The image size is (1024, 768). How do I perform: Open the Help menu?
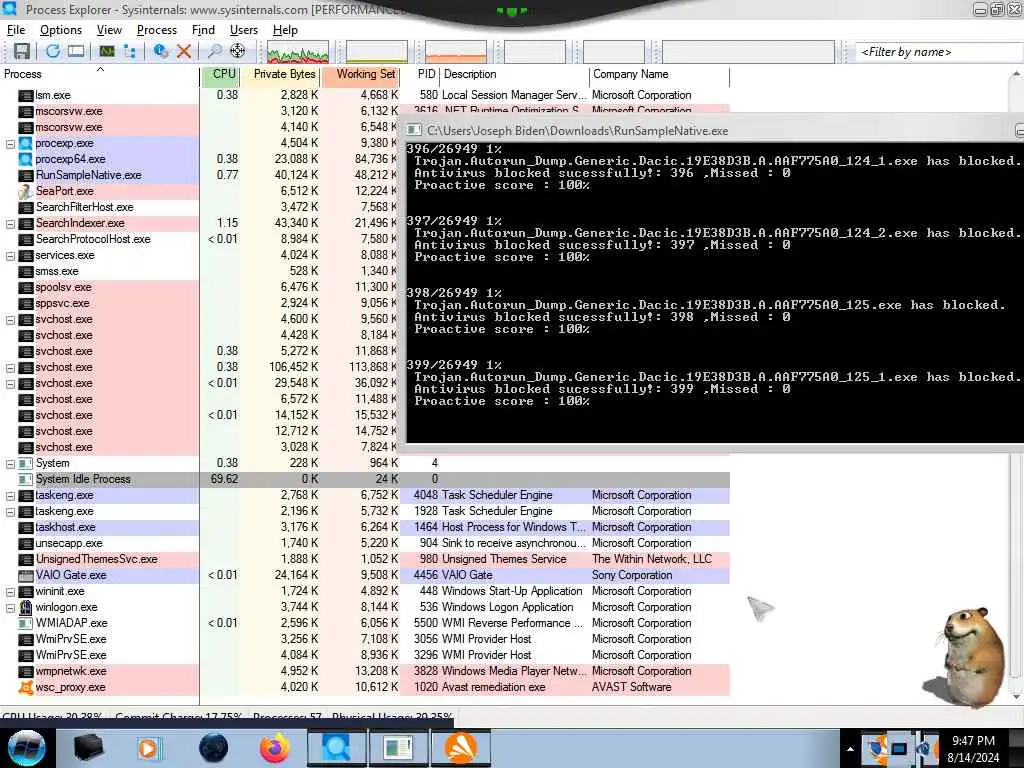tap(285, 30)
